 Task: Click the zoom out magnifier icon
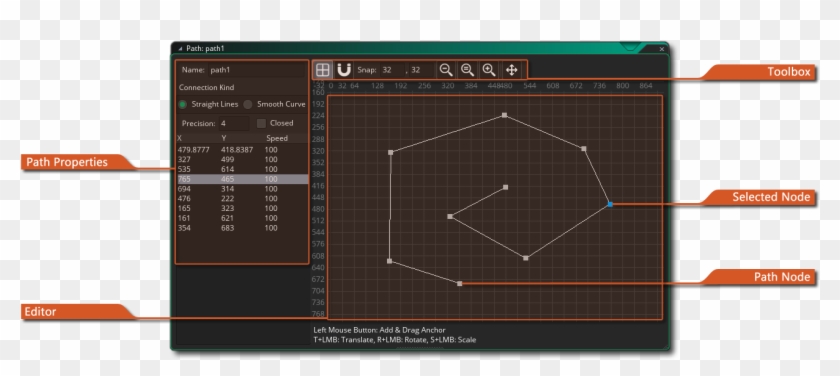coord(446,70)
